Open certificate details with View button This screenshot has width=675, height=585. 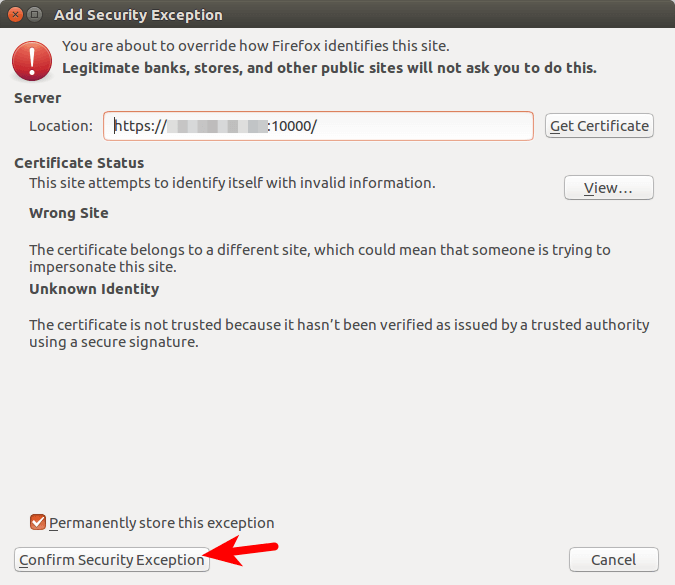tap(608, 188)
